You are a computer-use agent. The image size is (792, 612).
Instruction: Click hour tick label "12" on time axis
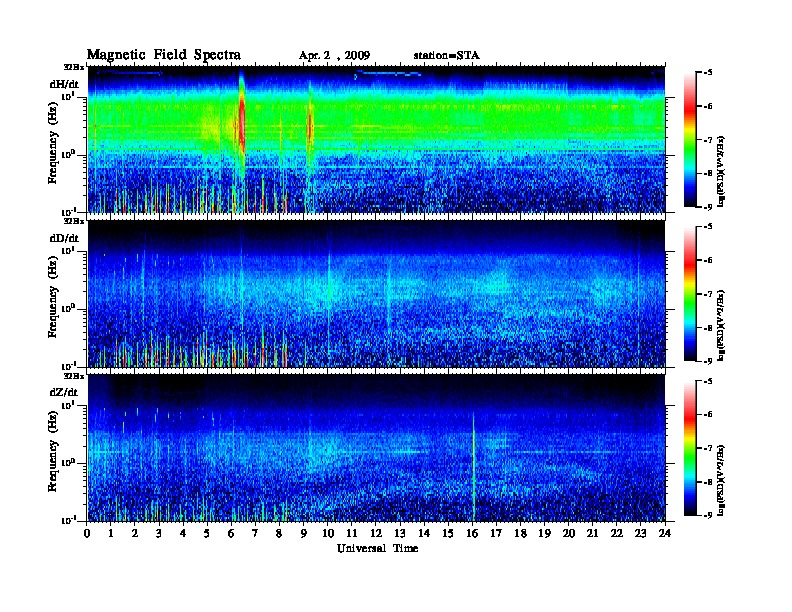[x=376, y=533]
